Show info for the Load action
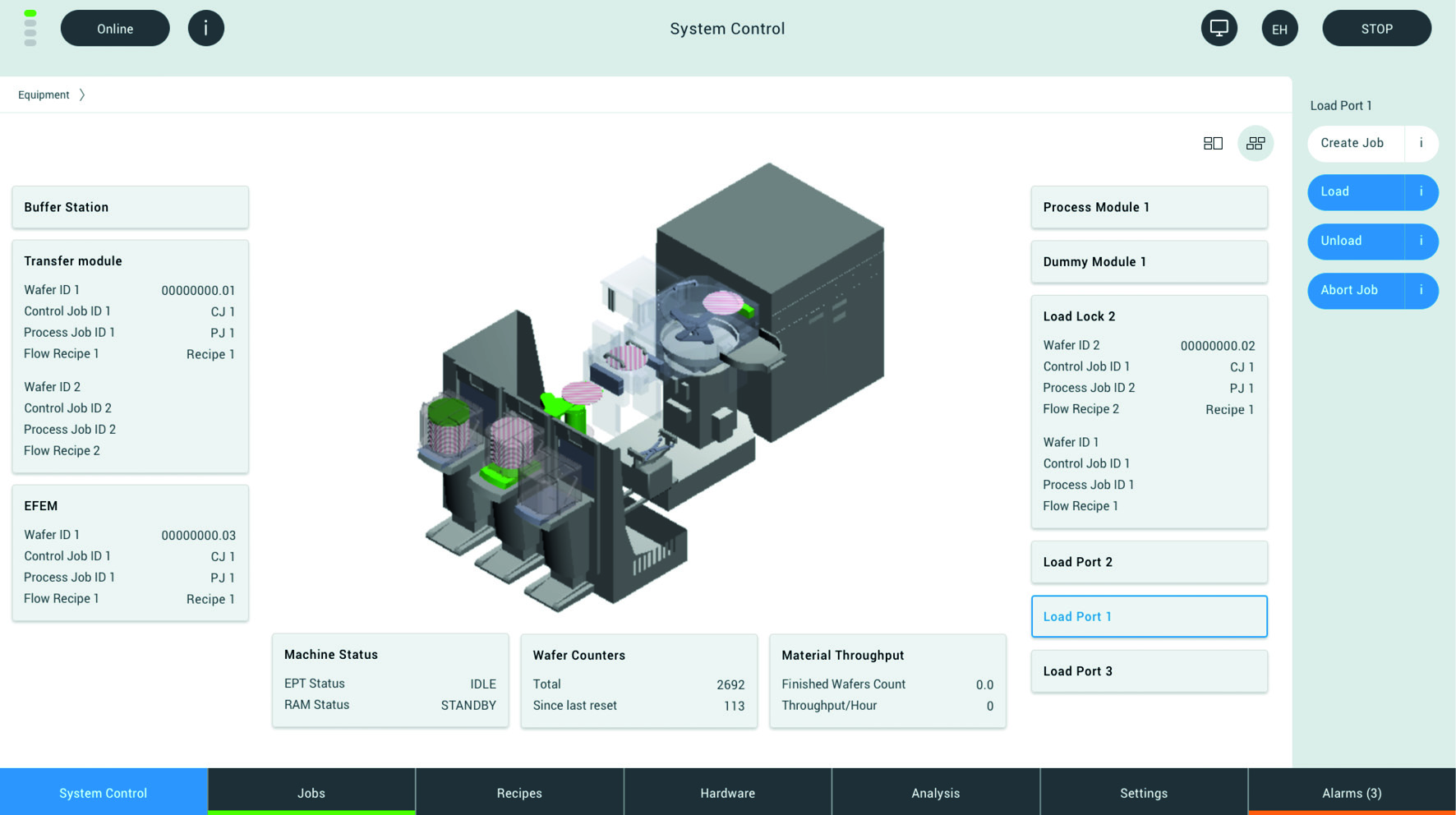The width and height of the screenshot is (1456, 815). point(1421,192)
